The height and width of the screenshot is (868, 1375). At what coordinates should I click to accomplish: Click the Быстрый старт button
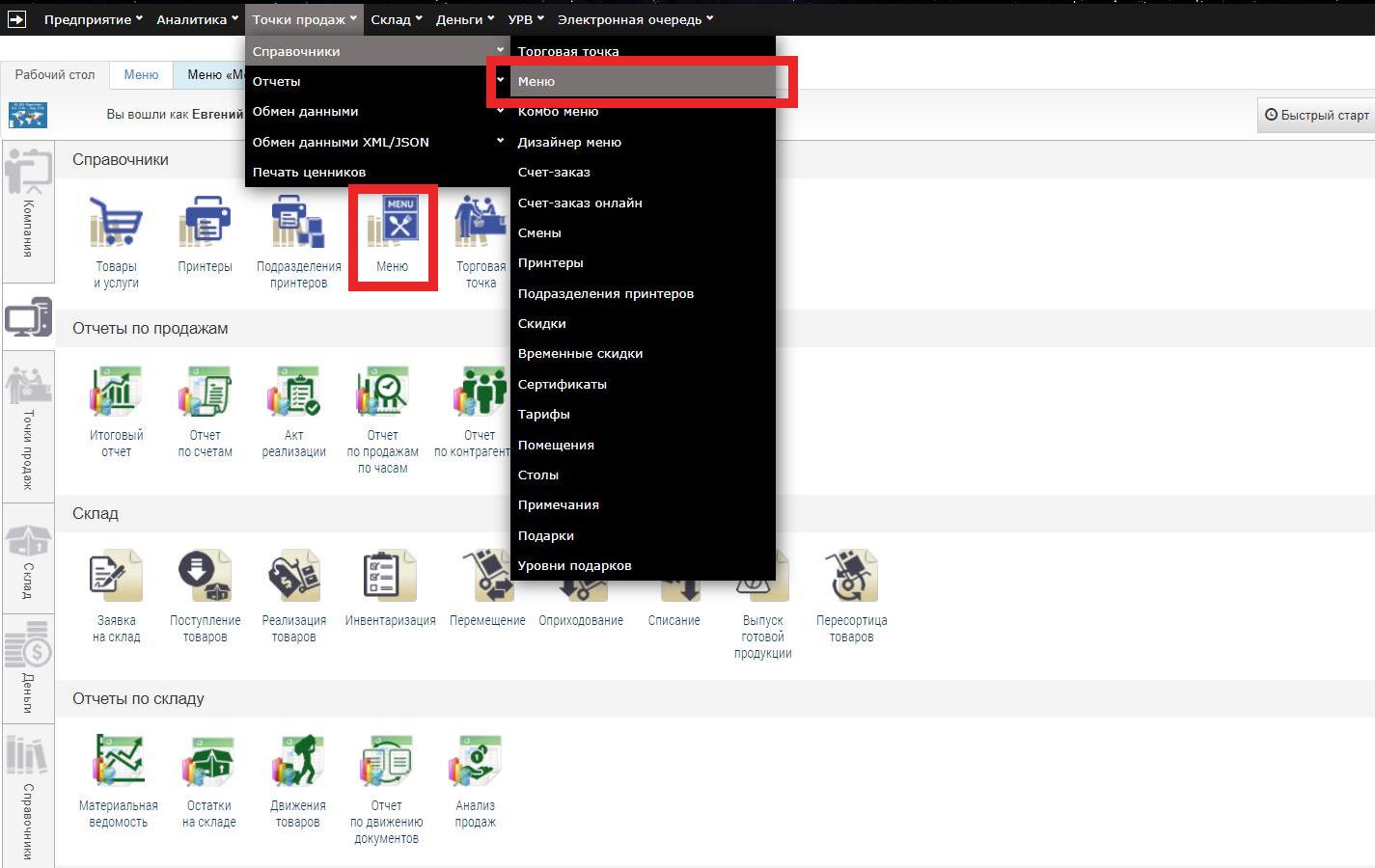click(x=1317, y=115)
